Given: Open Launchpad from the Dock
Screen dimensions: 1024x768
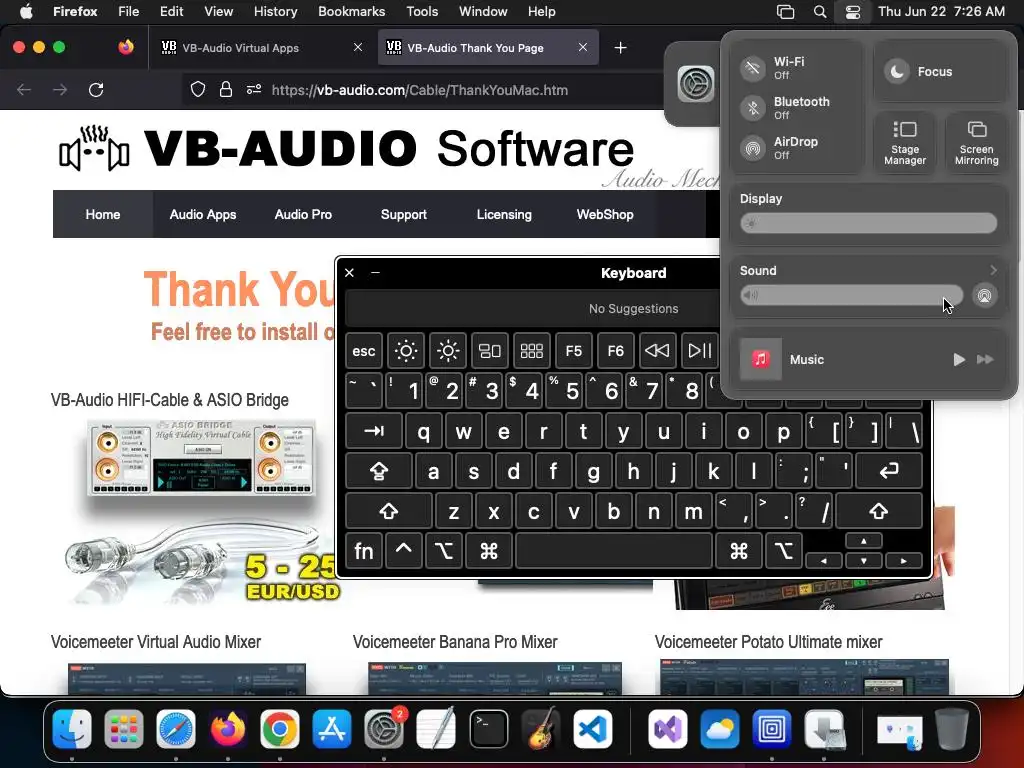Looking at the screenshot, I should [x=123, y=729].
